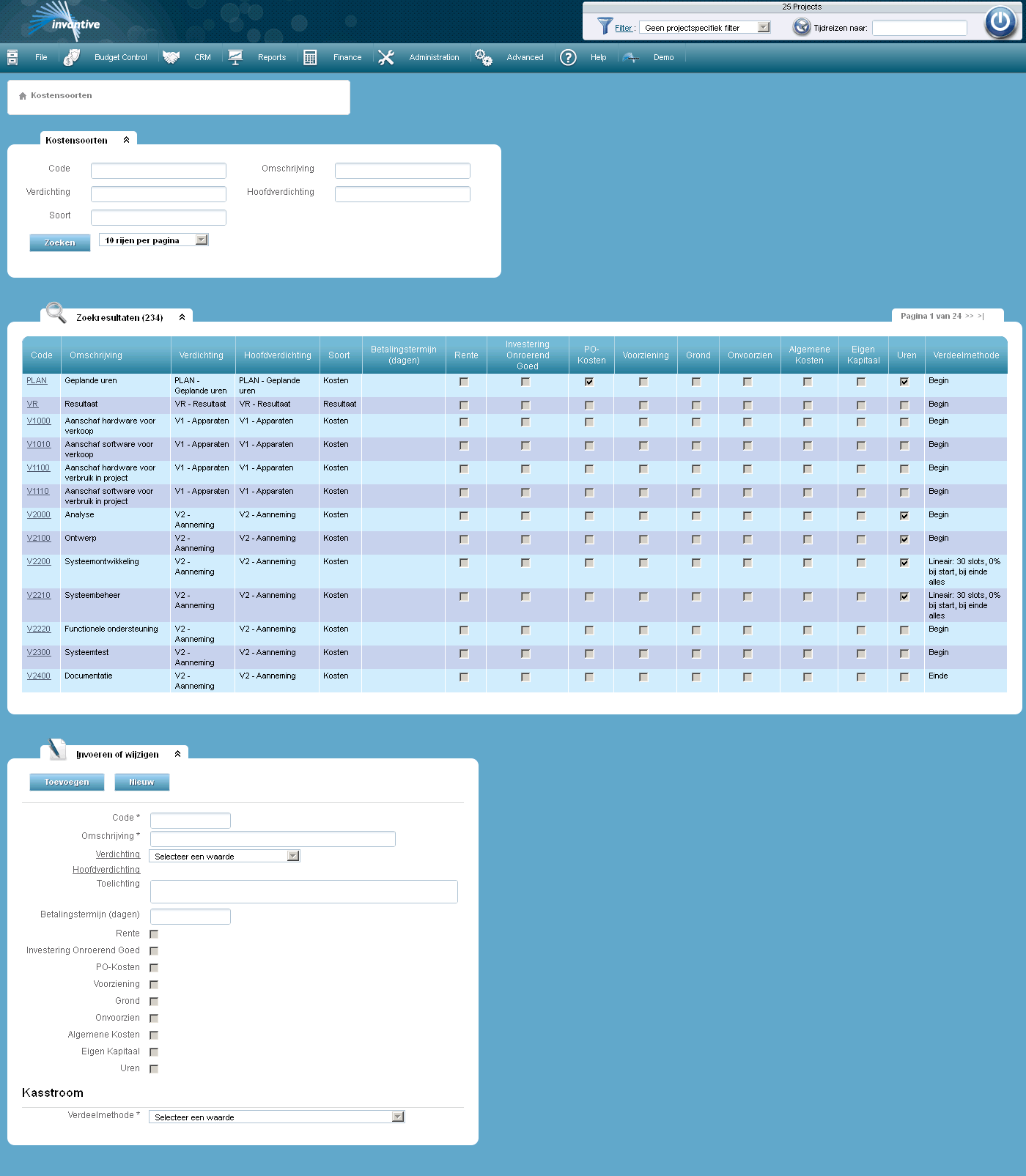Open the Advanced menu
Image resolution: width=1026 pixels, height=1176 pixels.
525,57
